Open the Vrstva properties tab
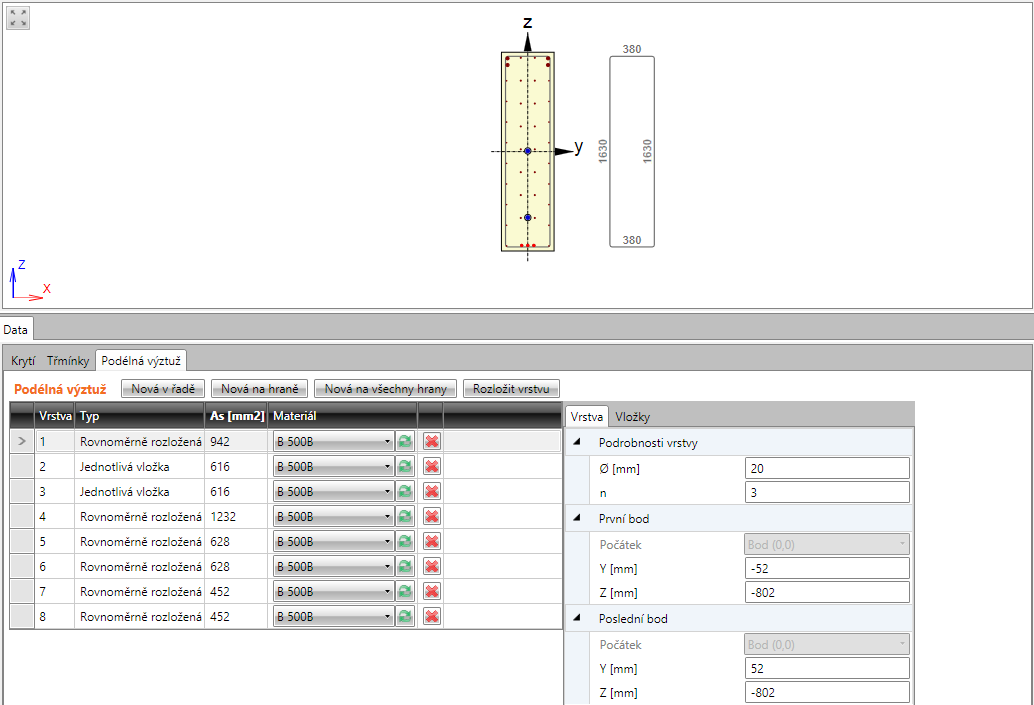This screenshot has width=1034, height=705. pos(586,416)
